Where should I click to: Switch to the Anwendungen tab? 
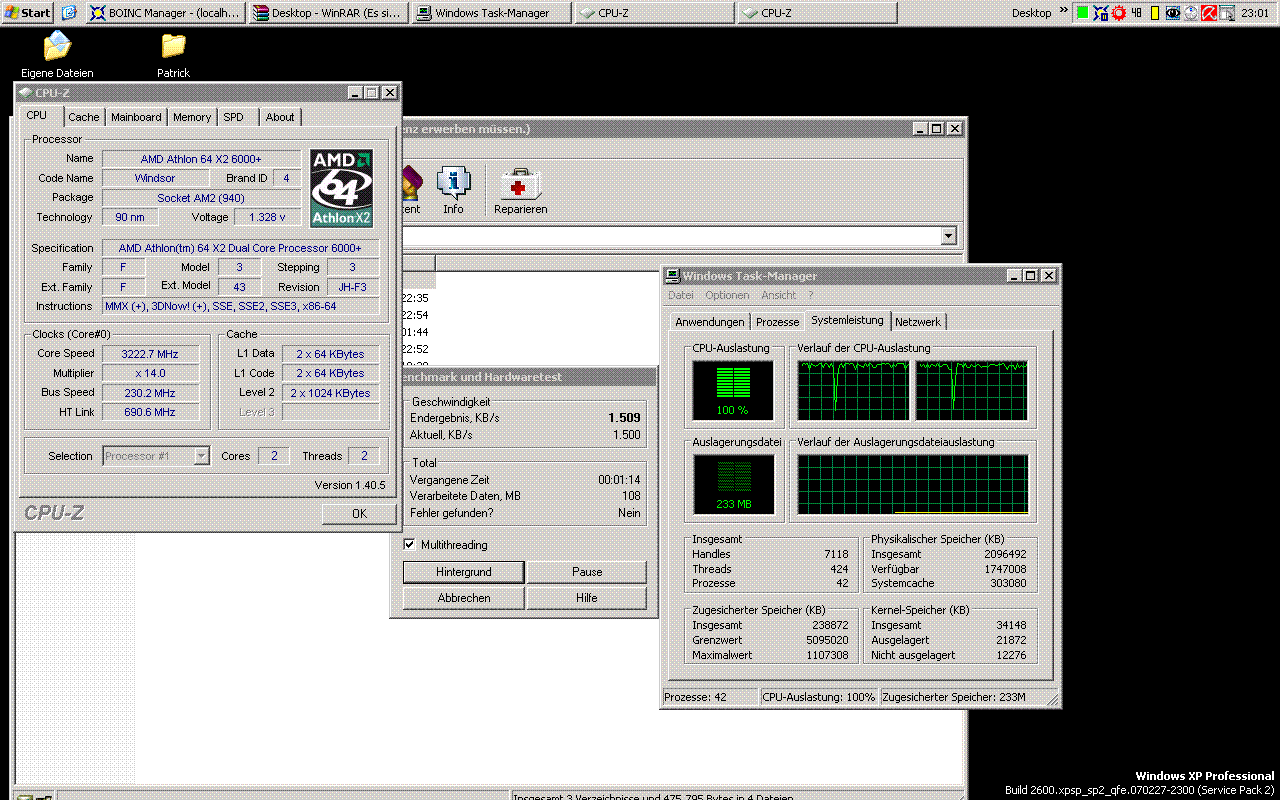click(x=710, y=322)
